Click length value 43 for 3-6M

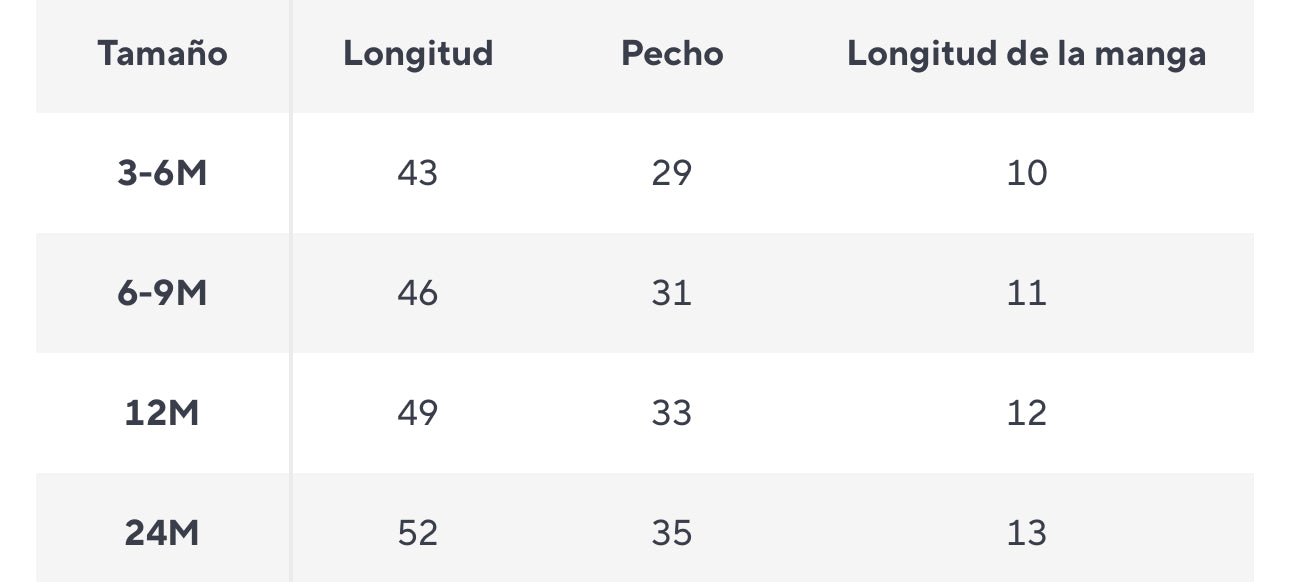coord(417,173)
